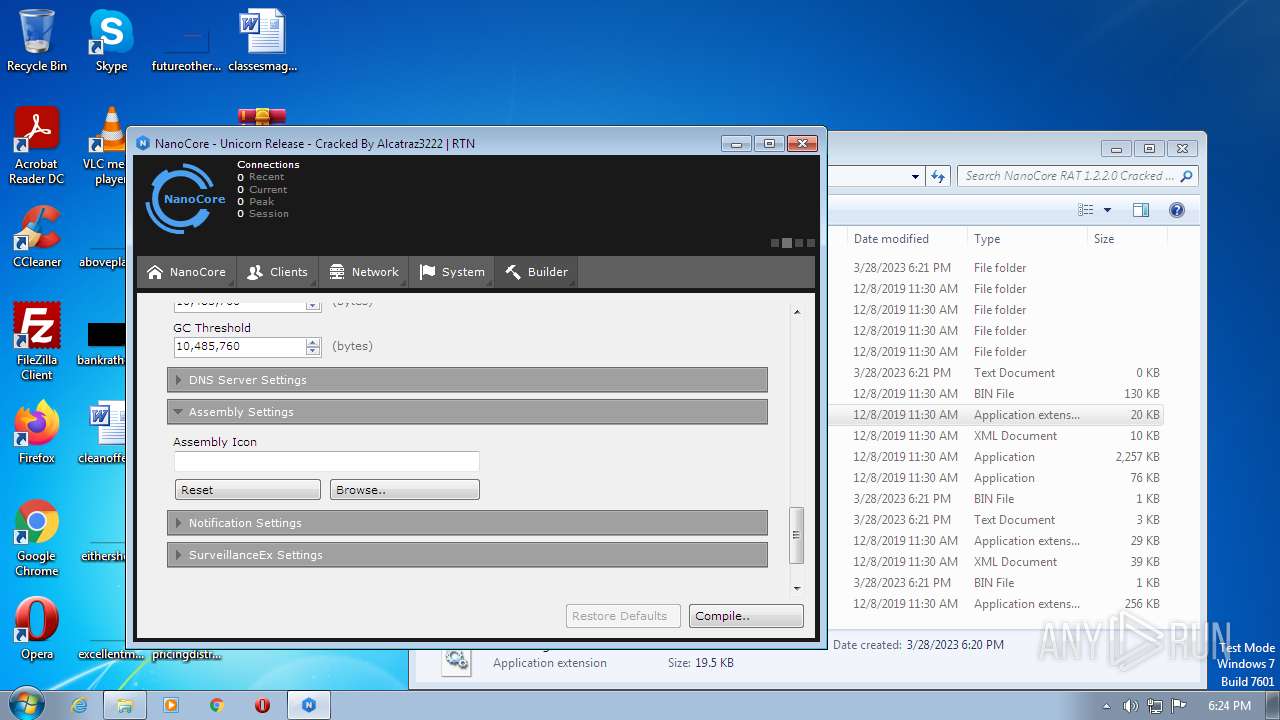Screen dimensions: 1280x720
Task: Expand DNS Server Settings section
Action: tap(467, 380)
